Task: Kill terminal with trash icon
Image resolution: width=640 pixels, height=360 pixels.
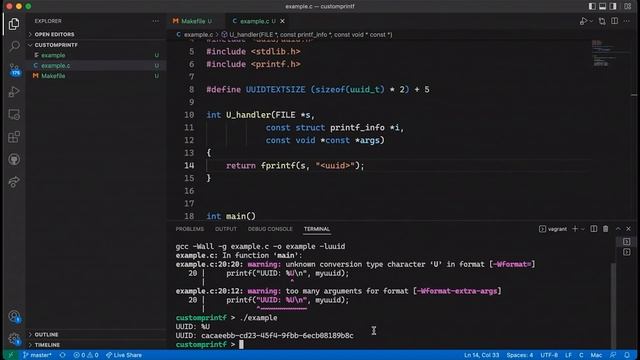Action: [606, 229]
